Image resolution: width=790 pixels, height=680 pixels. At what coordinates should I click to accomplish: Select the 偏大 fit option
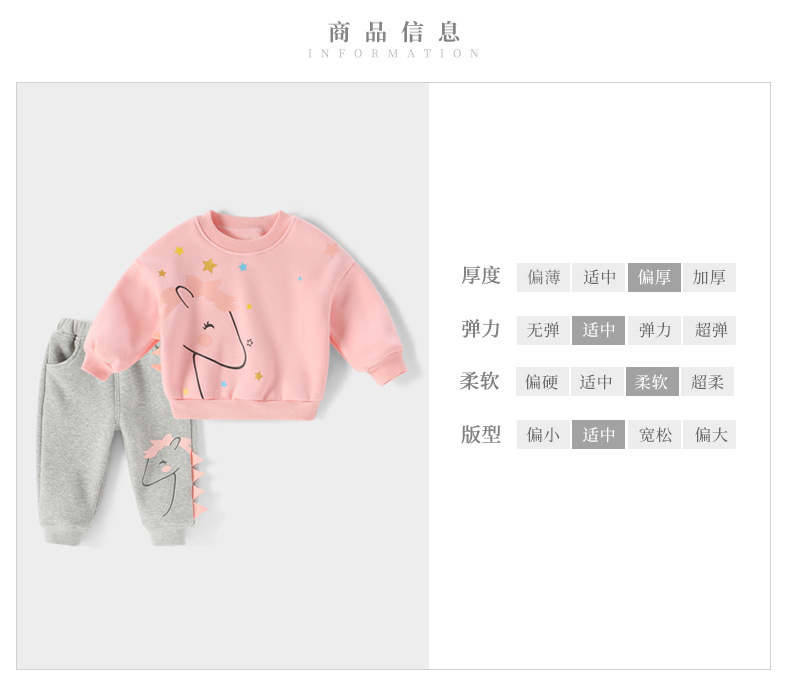click(x=709, y=434)
